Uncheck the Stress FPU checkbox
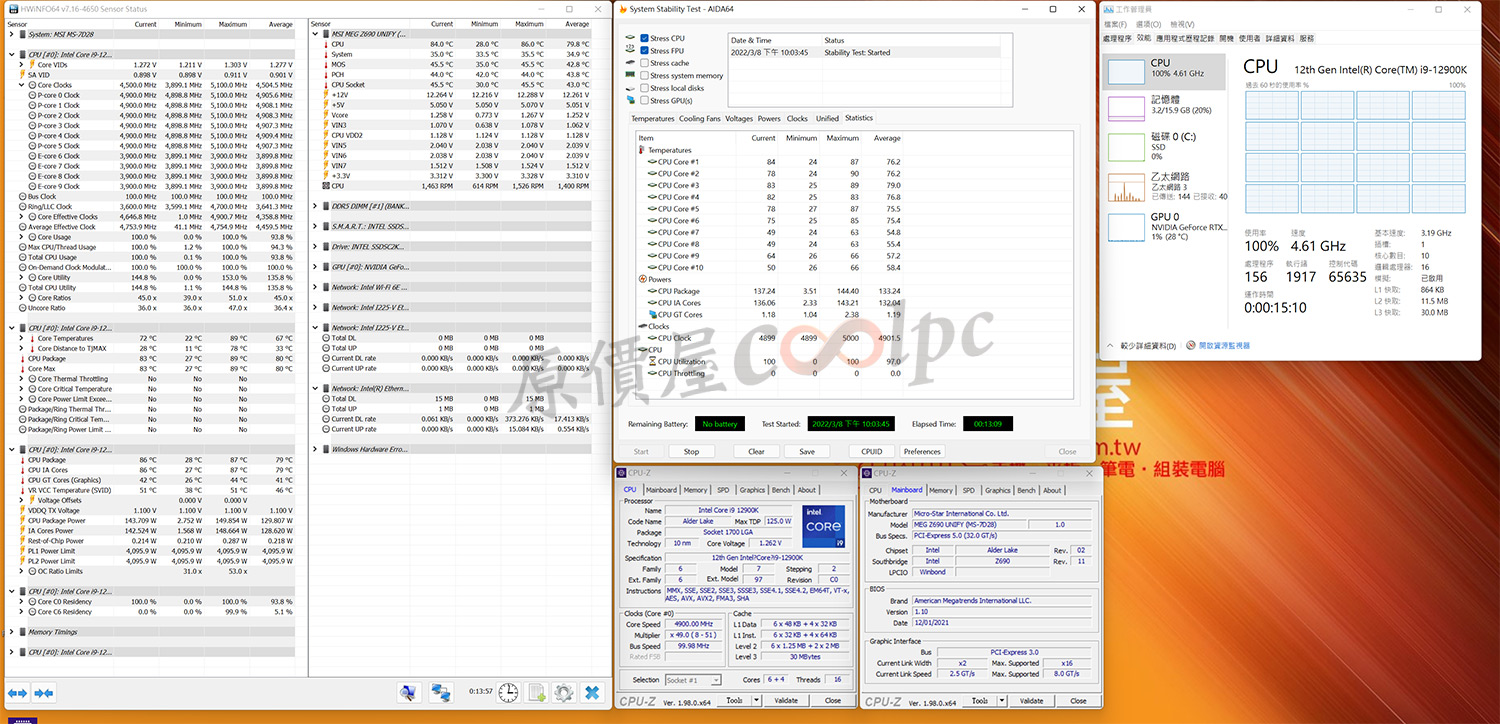 [645, 51]
